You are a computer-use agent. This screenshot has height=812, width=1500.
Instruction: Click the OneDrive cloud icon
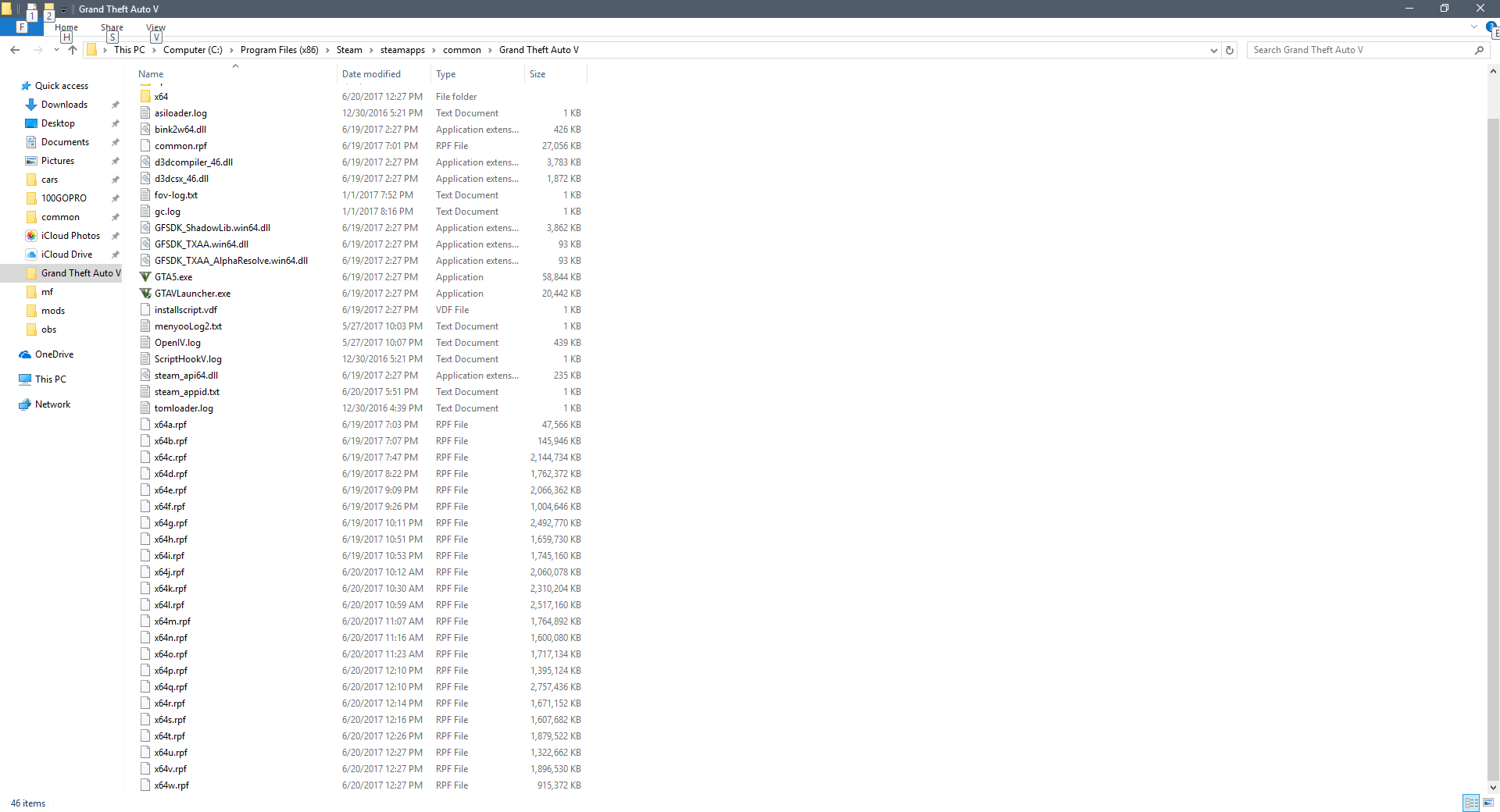(x=25, y=354)
